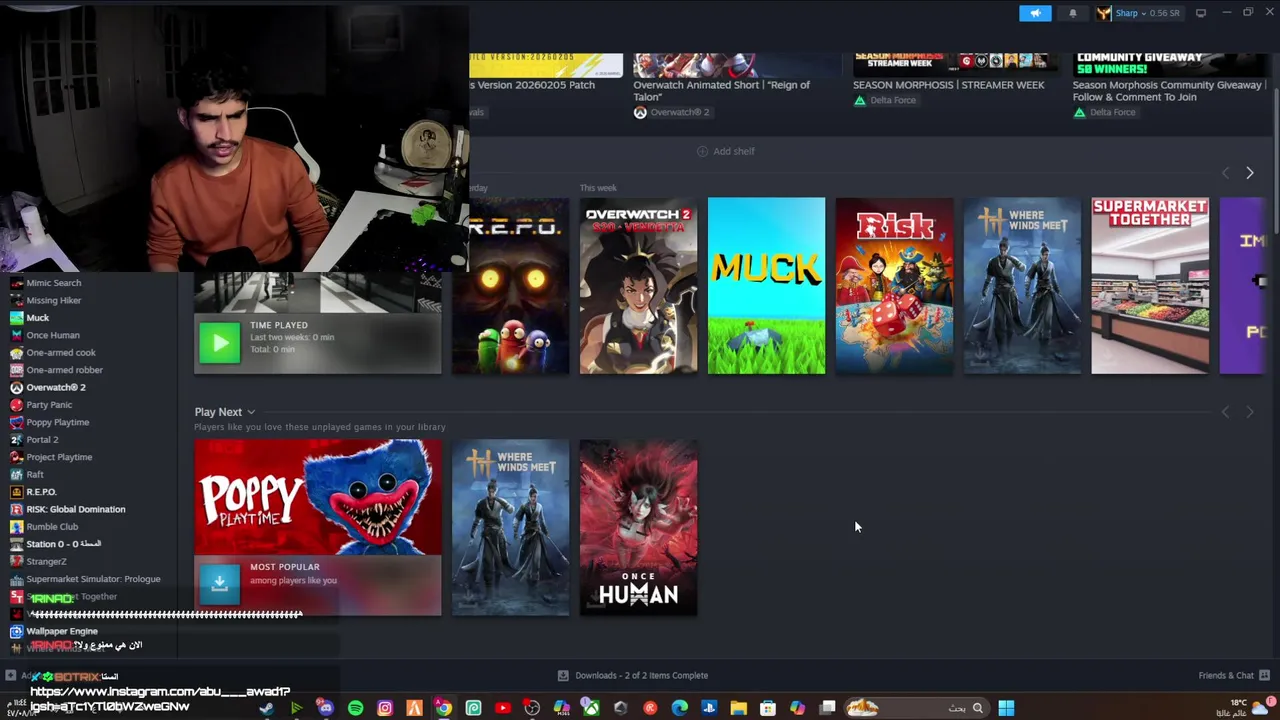Open Downloads status at the bottom bar

click(x=632, y=676)
